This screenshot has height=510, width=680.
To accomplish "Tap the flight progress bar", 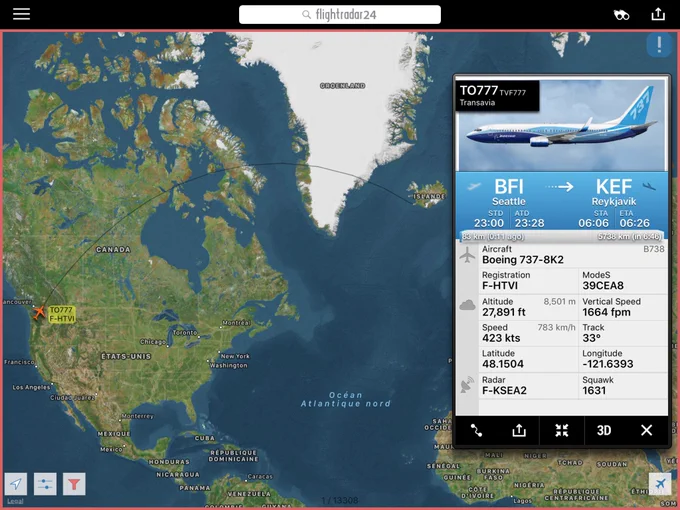I will (562, 236).
